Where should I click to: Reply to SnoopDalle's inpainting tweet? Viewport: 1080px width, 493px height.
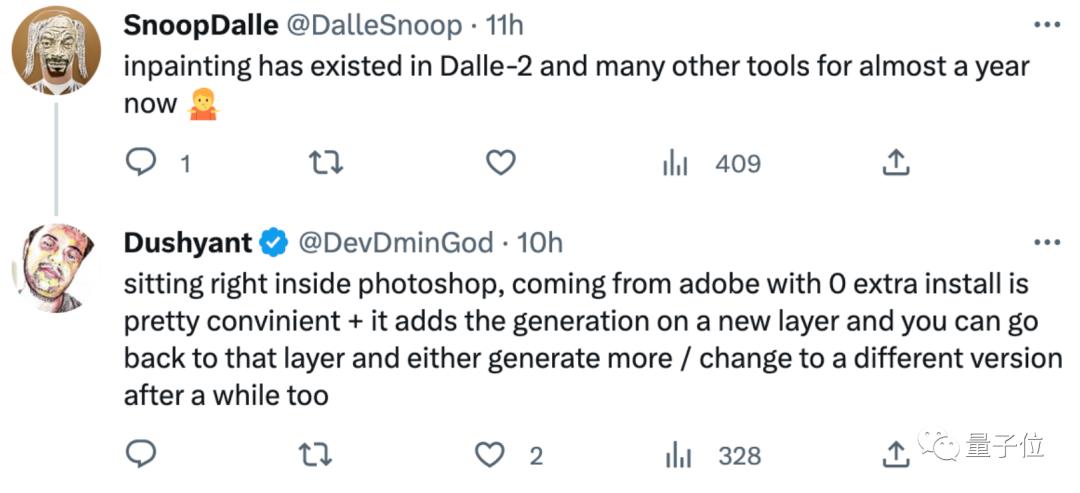141,163
